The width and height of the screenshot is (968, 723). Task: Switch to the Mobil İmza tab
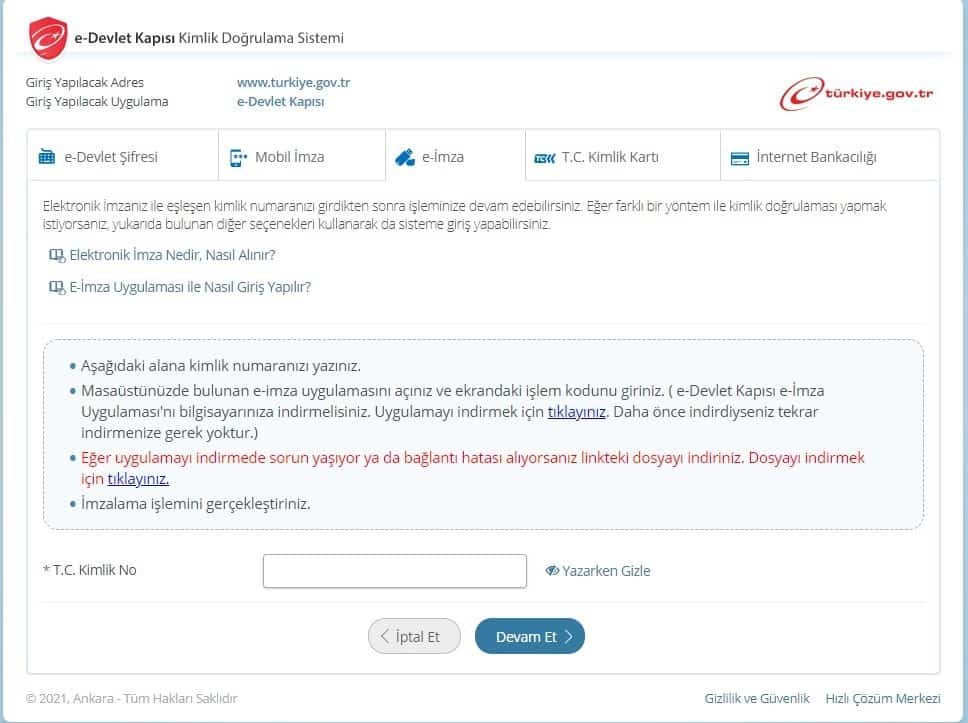point(289,157)
